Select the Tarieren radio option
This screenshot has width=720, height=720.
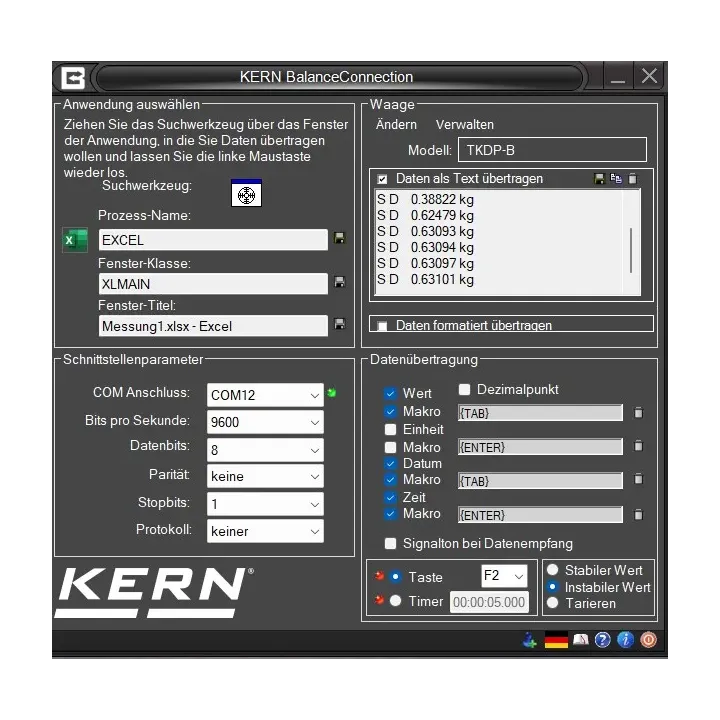(x=553, y=603)
